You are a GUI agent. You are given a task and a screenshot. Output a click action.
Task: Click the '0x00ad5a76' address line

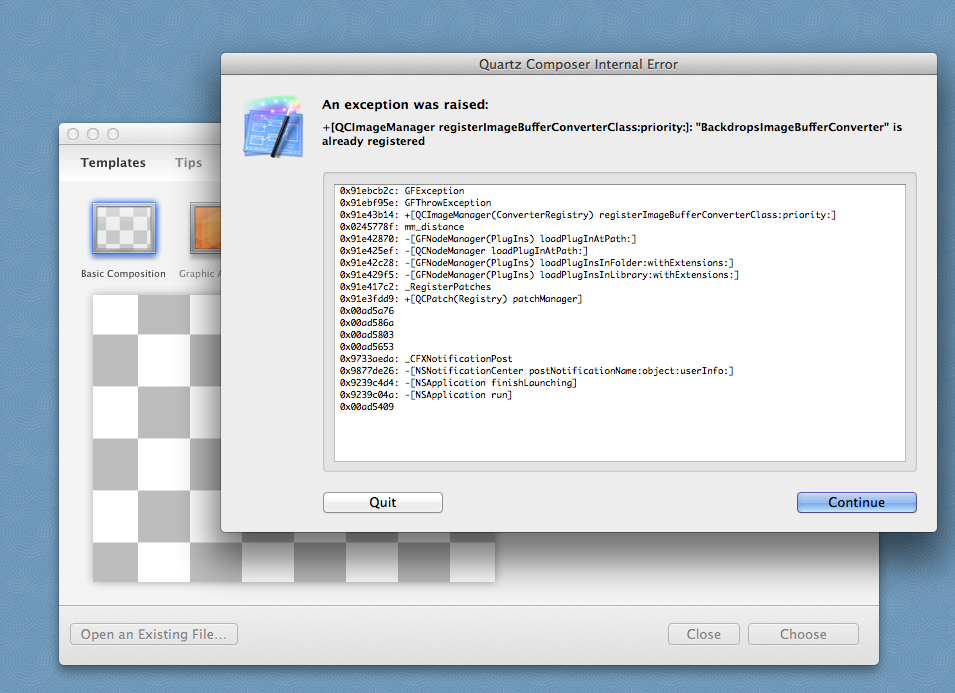coord(367,311)
